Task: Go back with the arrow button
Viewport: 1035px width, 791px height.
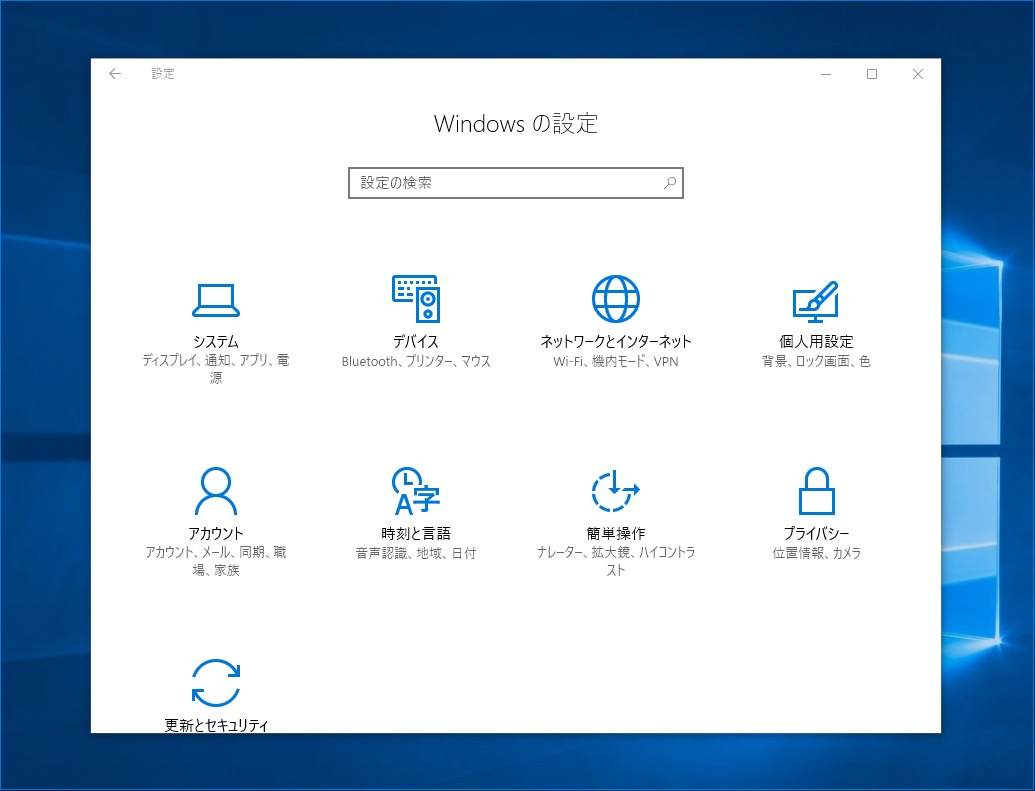Action: pyautogui.click(x=115, y=73)
